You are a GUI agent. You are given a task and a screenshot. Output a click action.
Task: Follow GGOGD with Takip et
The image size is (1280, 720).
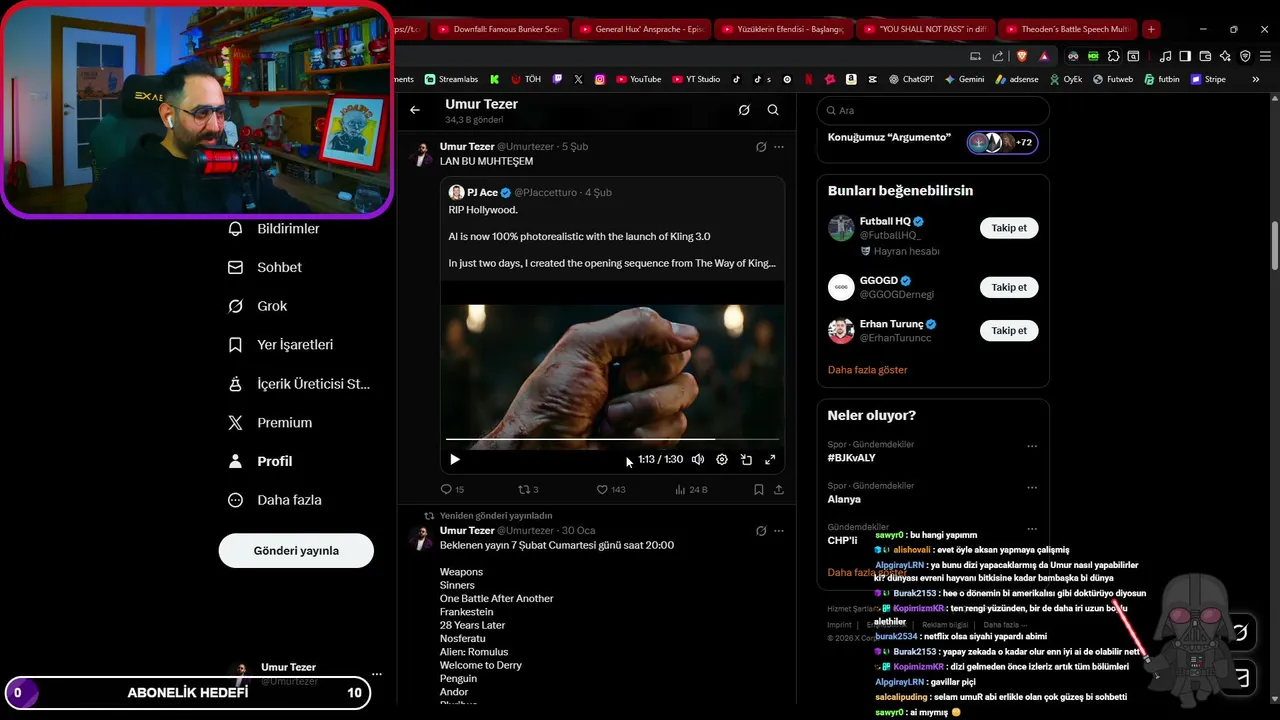(1009, 287)
